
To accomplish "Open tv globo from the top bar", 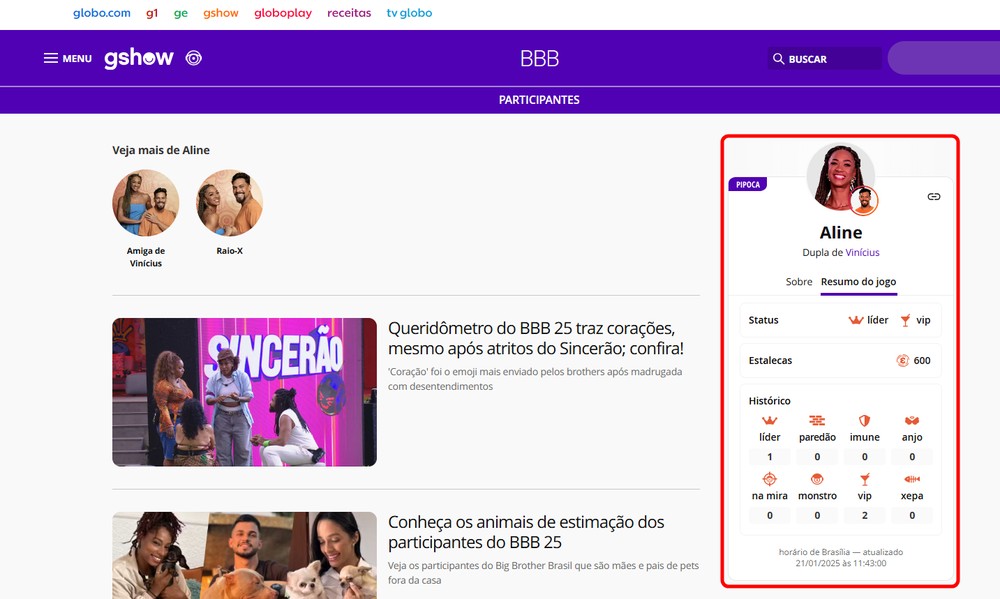I will coord(409,13).
